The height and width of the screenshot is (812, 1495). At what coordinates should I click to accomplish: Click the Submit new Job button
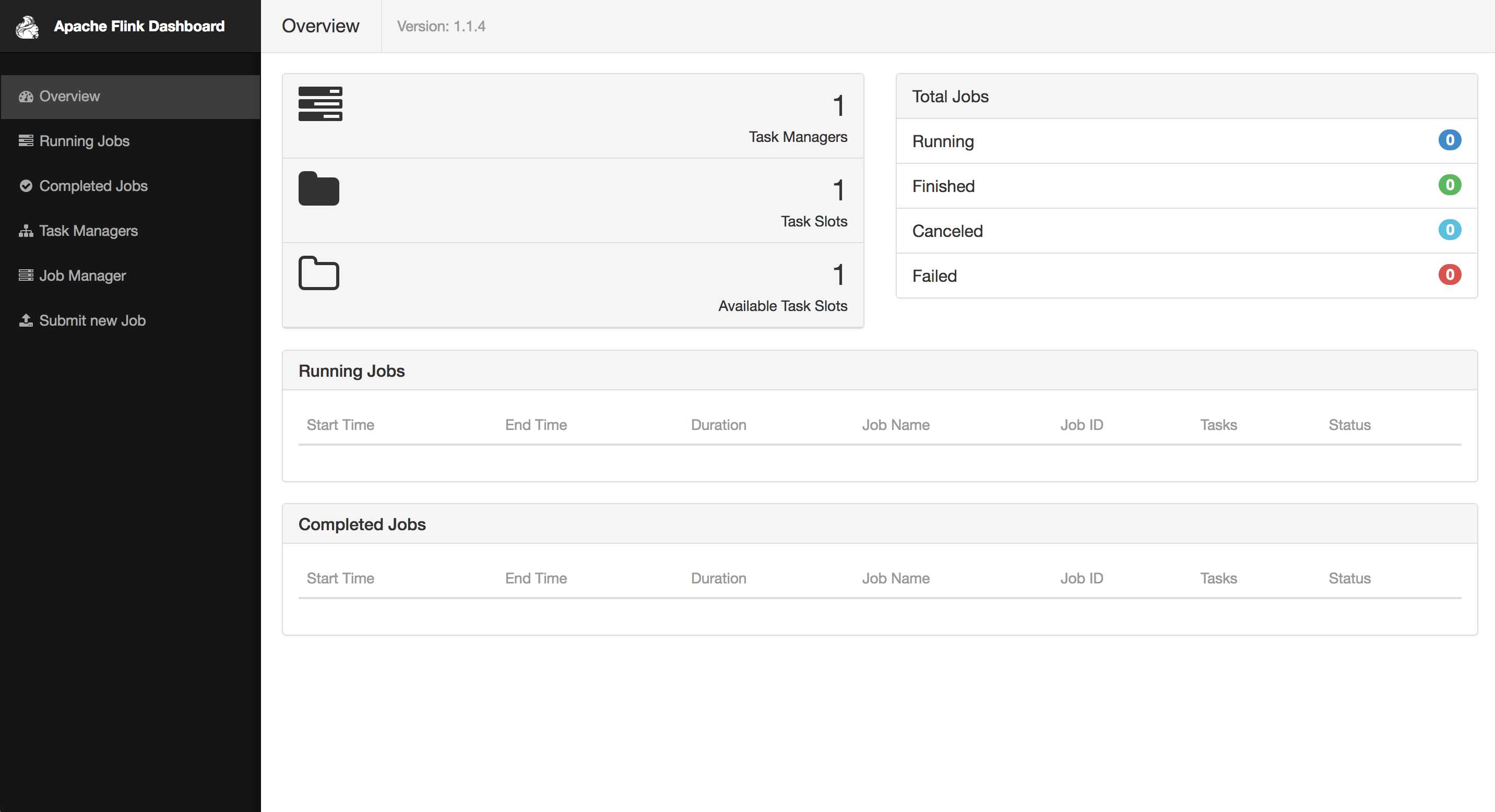[x=92, y=320]
